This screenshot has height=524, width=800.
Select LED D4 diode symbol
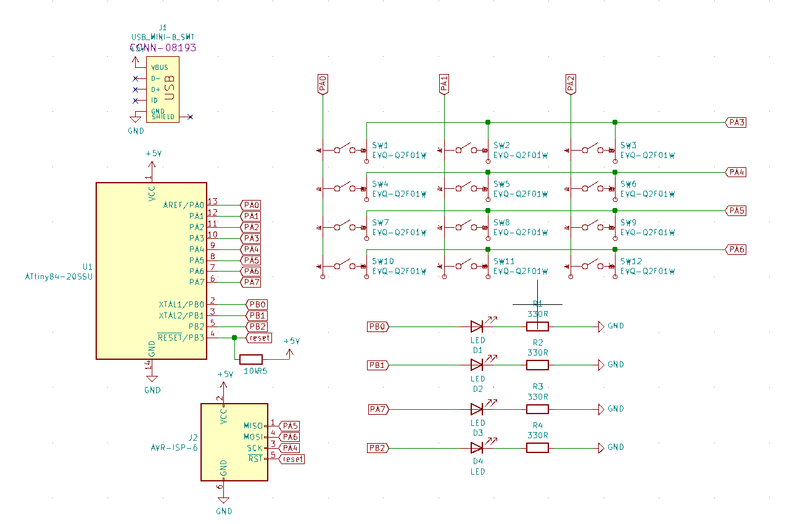477,447
